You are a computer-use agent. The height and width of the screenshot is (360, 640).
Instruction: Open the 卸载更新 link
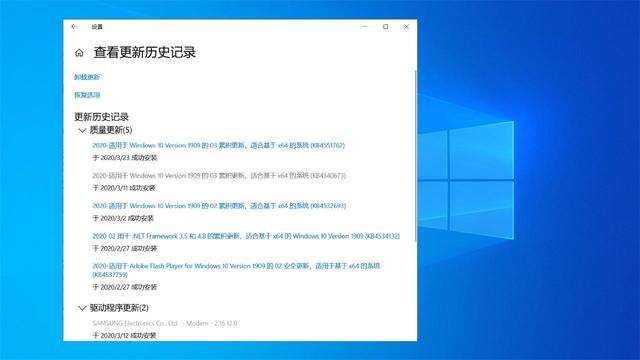coord(87,77)
